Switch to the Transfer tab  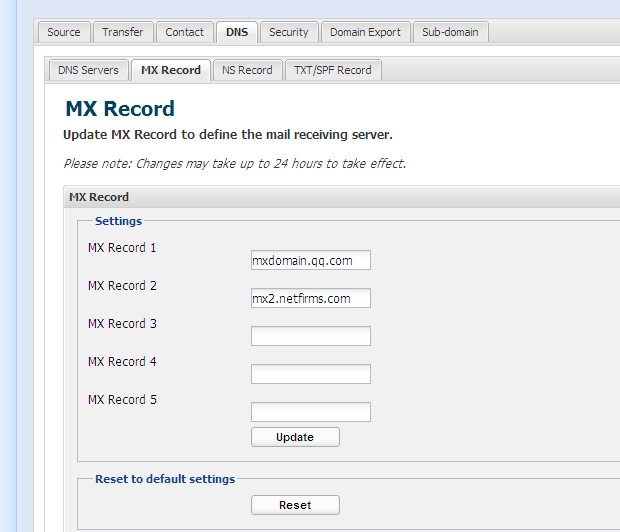pos(123,32)
